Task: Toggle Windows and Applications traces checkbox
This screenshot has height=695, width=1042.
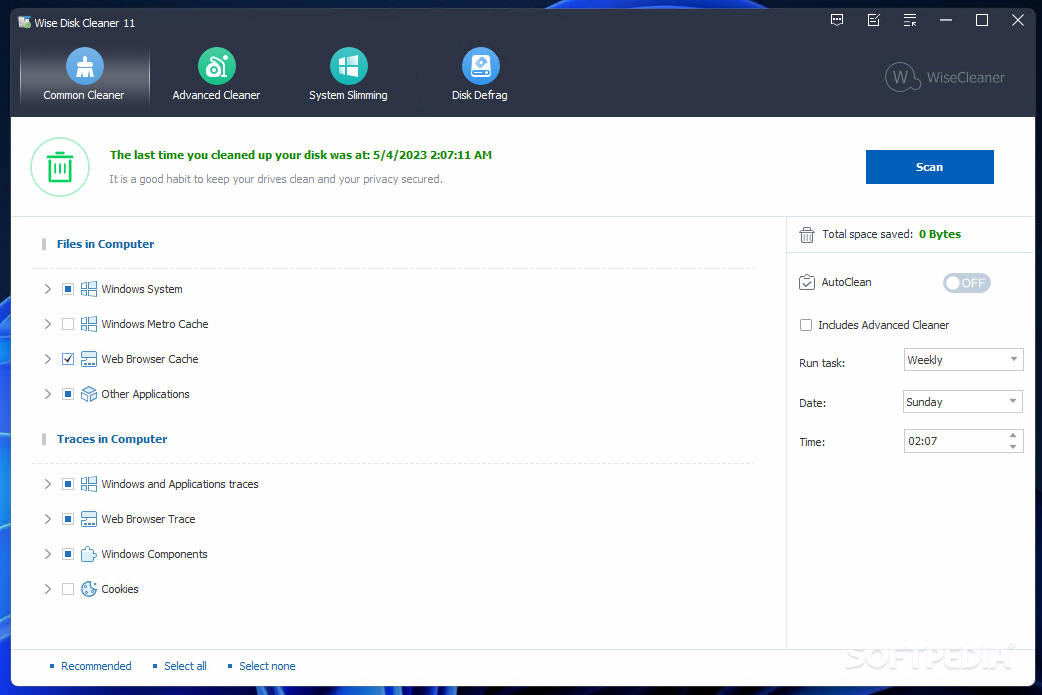Action: [x=68, y=484]
